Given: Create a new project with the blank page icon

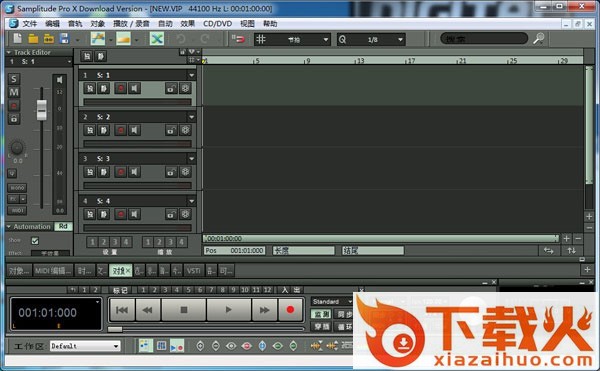Looking at the screenshot, I should tap(18, 39).
